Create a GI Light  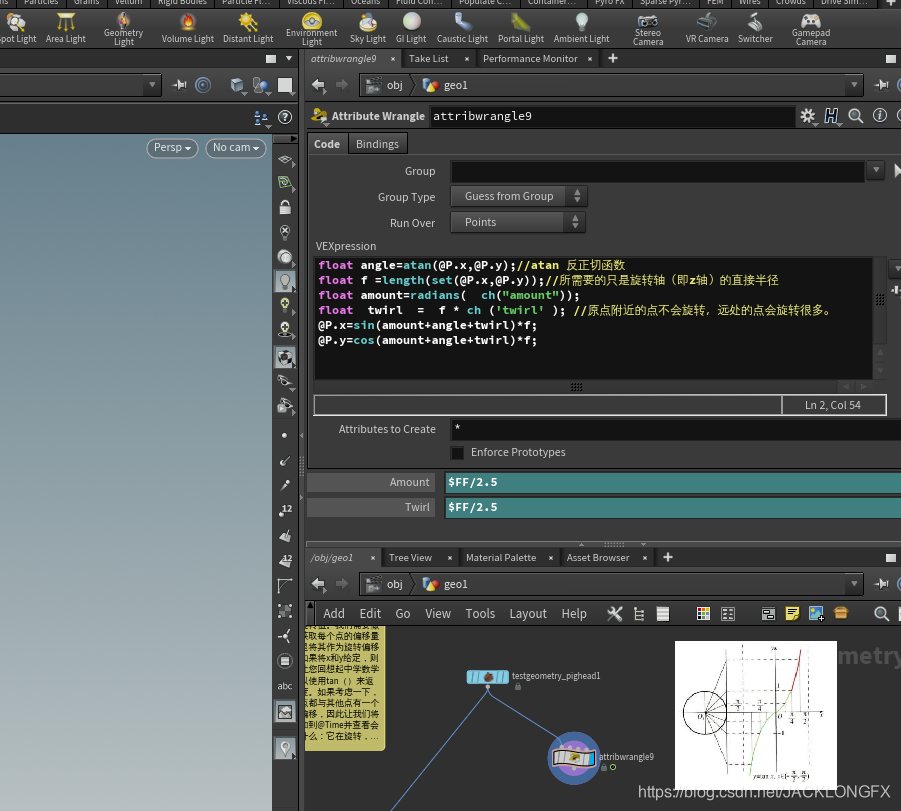coord(411,28)
